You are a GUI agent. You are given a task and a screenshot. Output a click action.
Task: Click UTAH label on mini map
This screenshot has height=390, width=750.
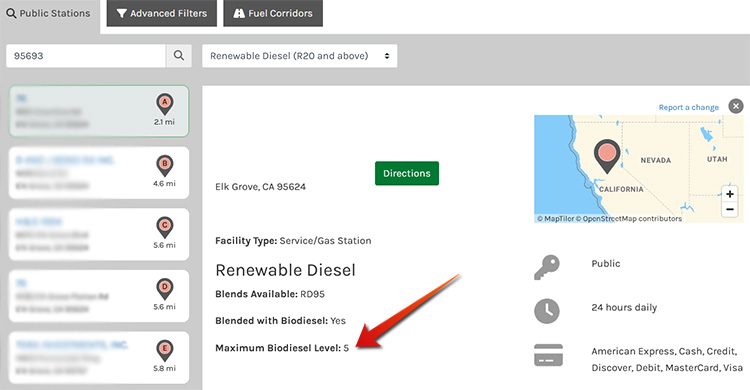click(717, 159)
